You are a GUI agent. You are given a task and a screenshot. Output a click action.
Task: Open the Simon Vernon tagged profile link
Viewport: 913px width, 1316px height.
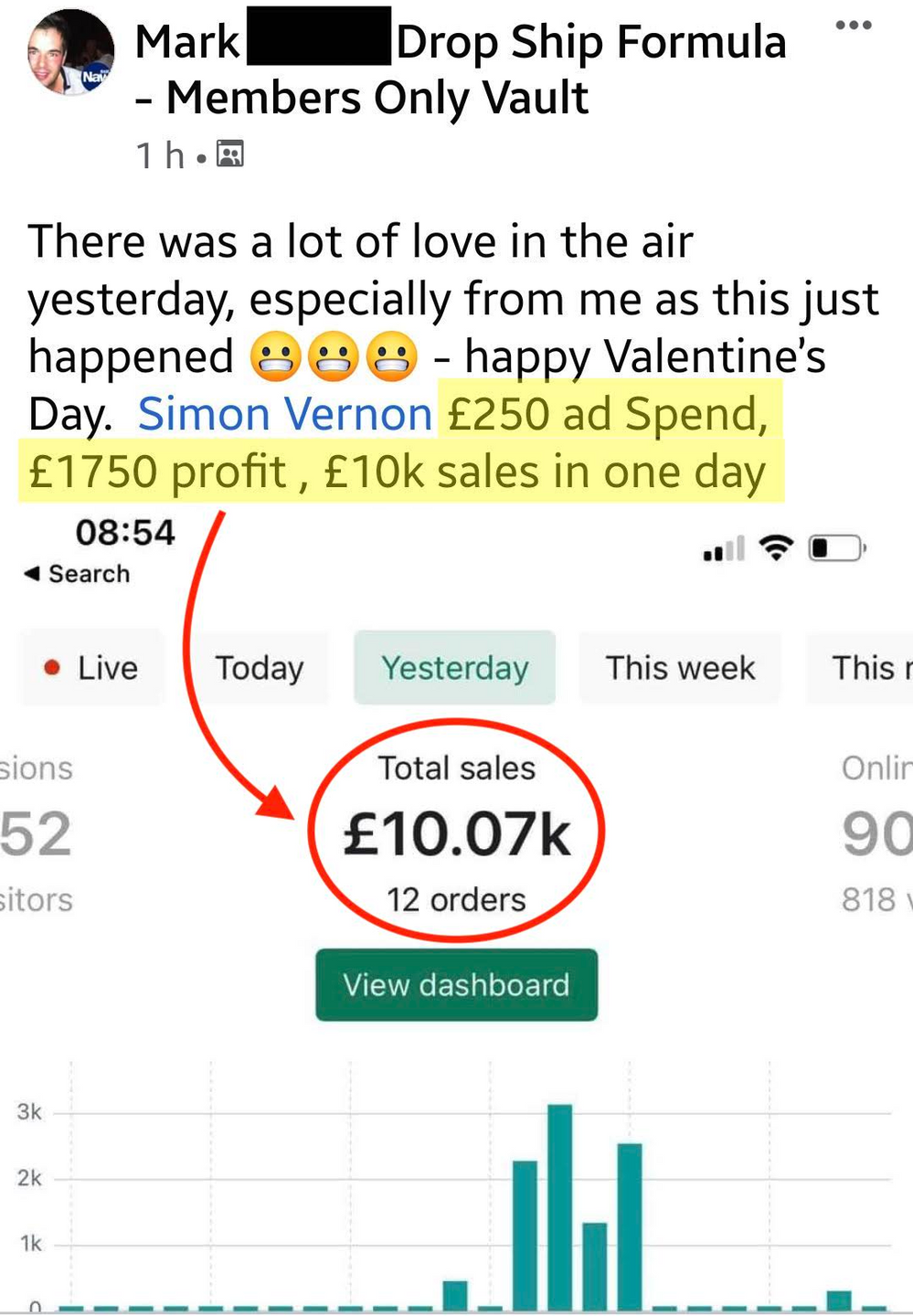(x=284, y=415)
